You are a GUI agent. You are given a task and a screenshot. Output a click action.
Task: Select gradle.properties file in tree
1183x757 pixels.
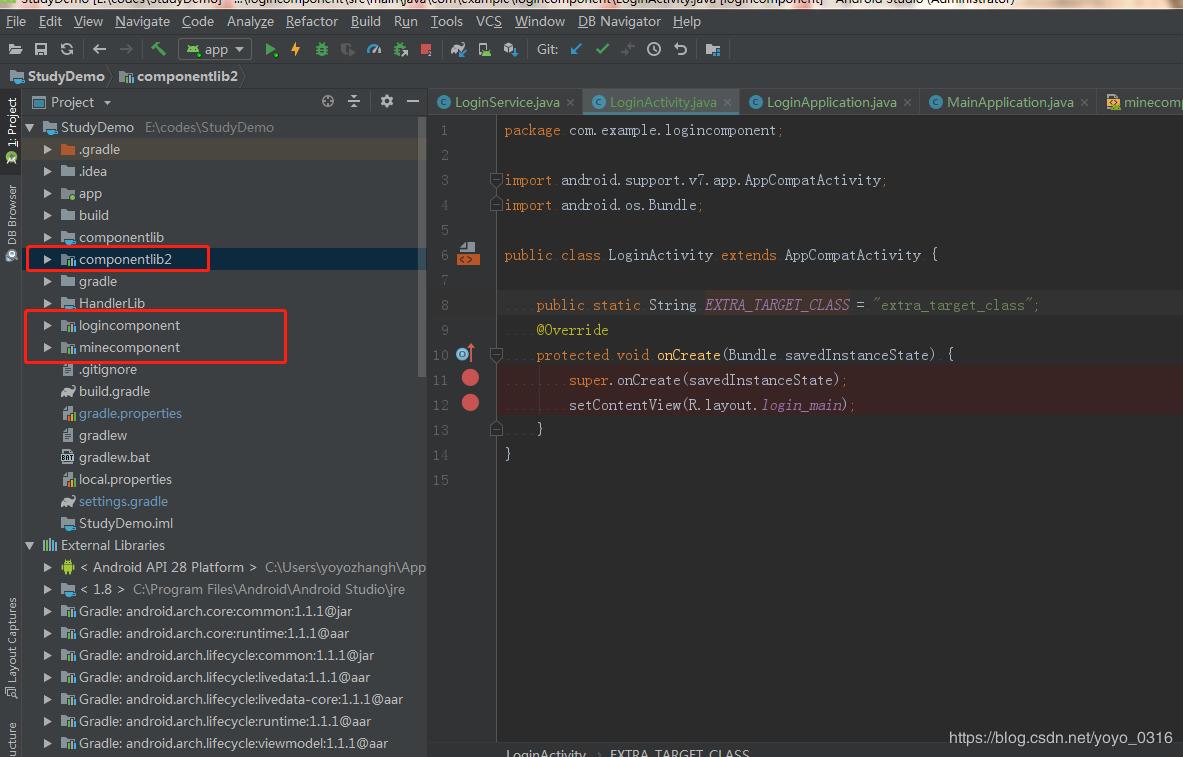(x=130, y=414)
